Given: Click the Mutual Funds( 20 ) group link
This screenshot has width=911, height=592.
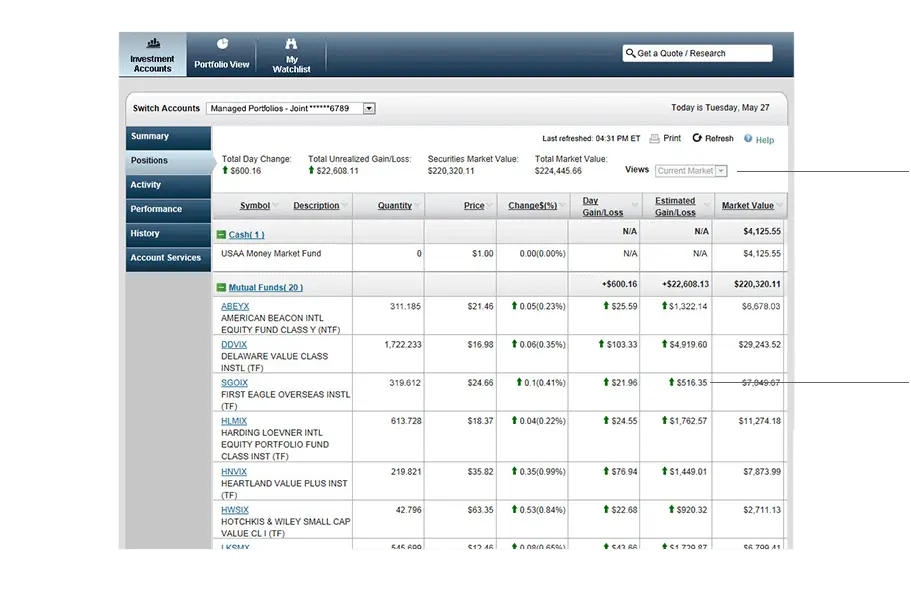Looking at the screenshot, I should 266,288.
